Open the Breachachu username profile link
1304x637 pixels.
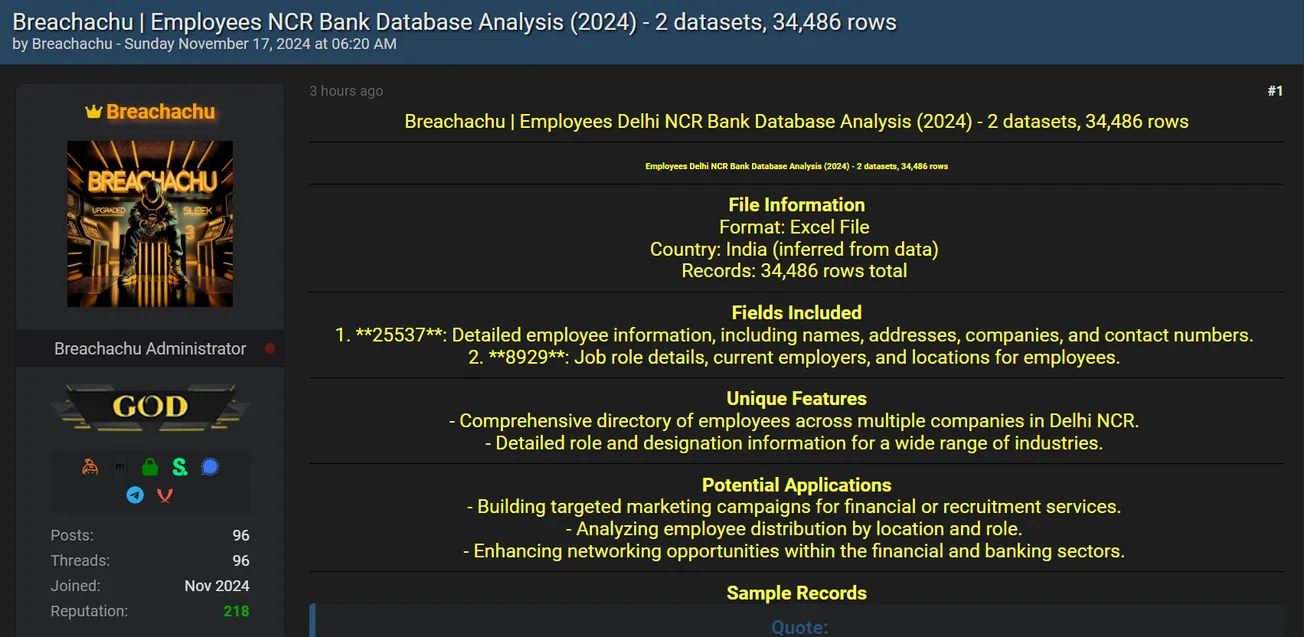[160, 112]
